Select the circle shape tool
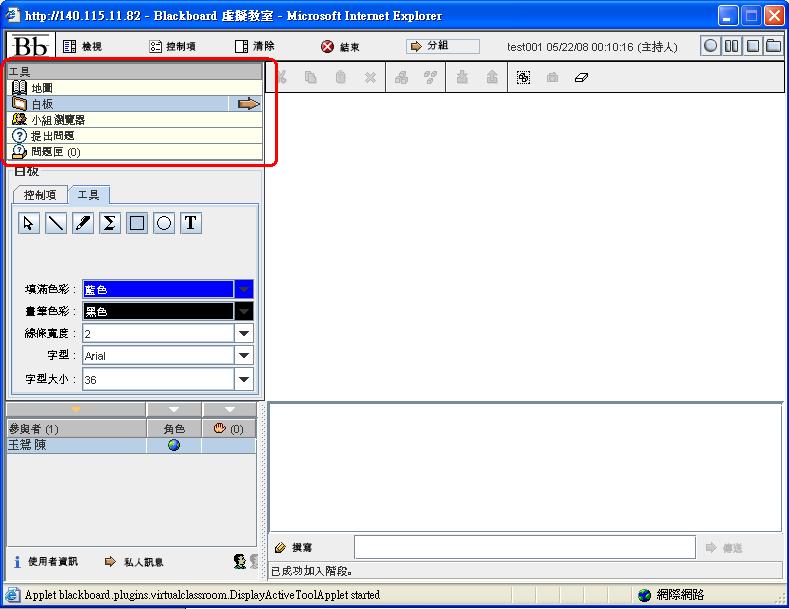Image resolution: width=789 pixels, height=609 pixels. coord(164,223)
